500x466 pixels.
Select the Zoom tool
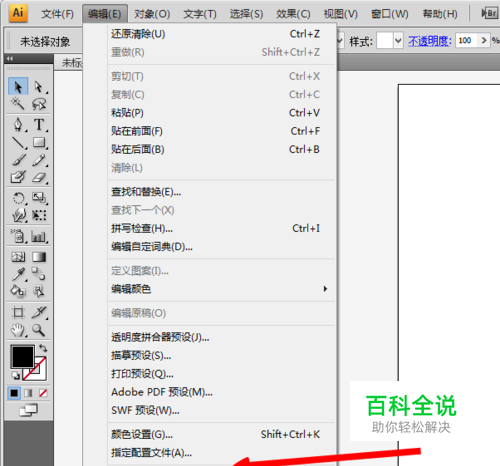tap(39, 330)
